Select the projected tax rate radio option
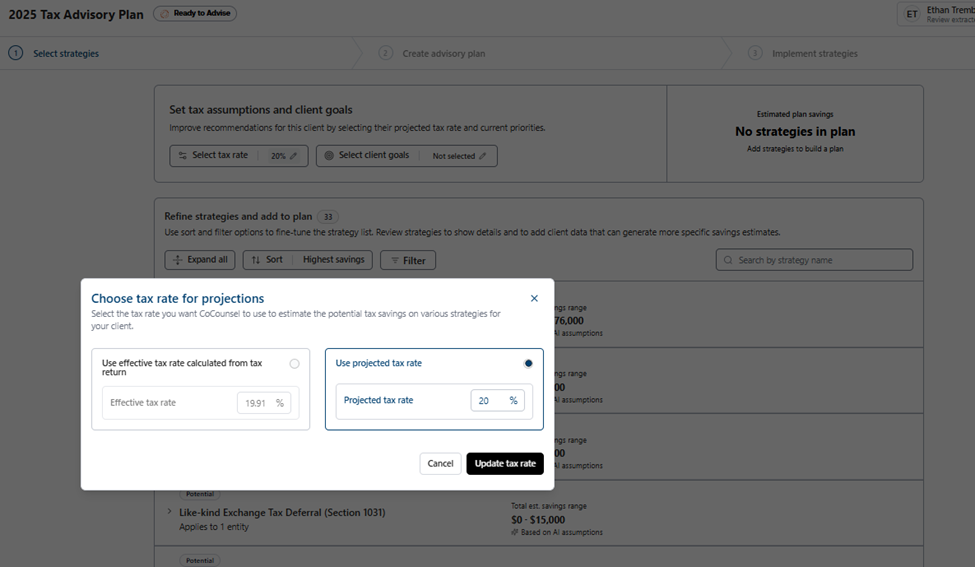Viewport: 975px width, 567px height. tap(528, 363)
